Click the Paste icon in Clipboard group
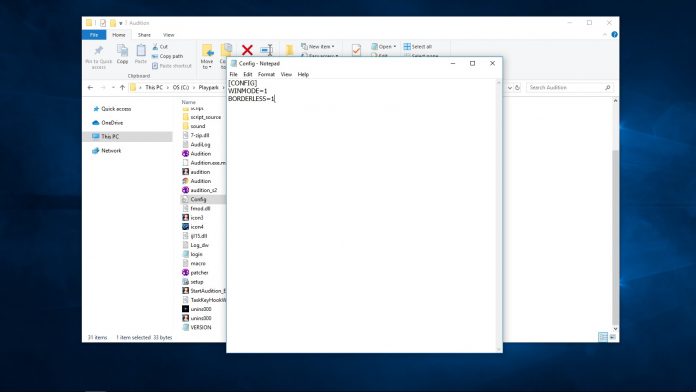Viewport: 696px width, 392px height. pos(141,51)
